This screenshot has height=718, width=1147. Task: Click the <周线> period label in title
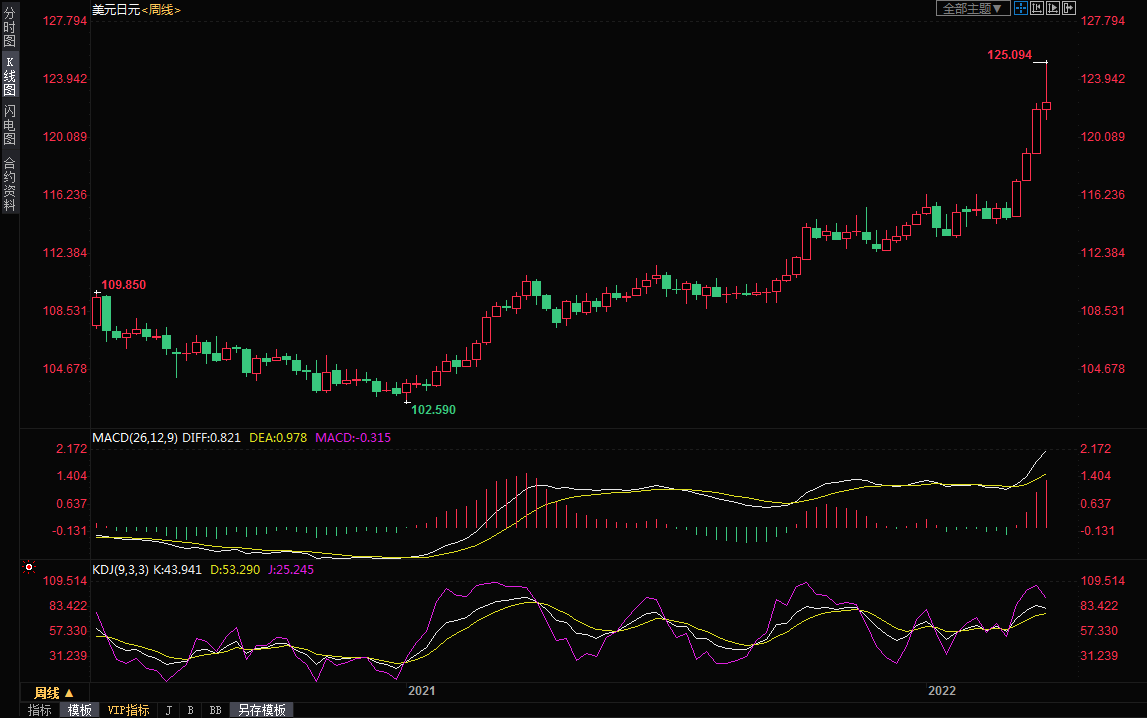click(161, 9)
